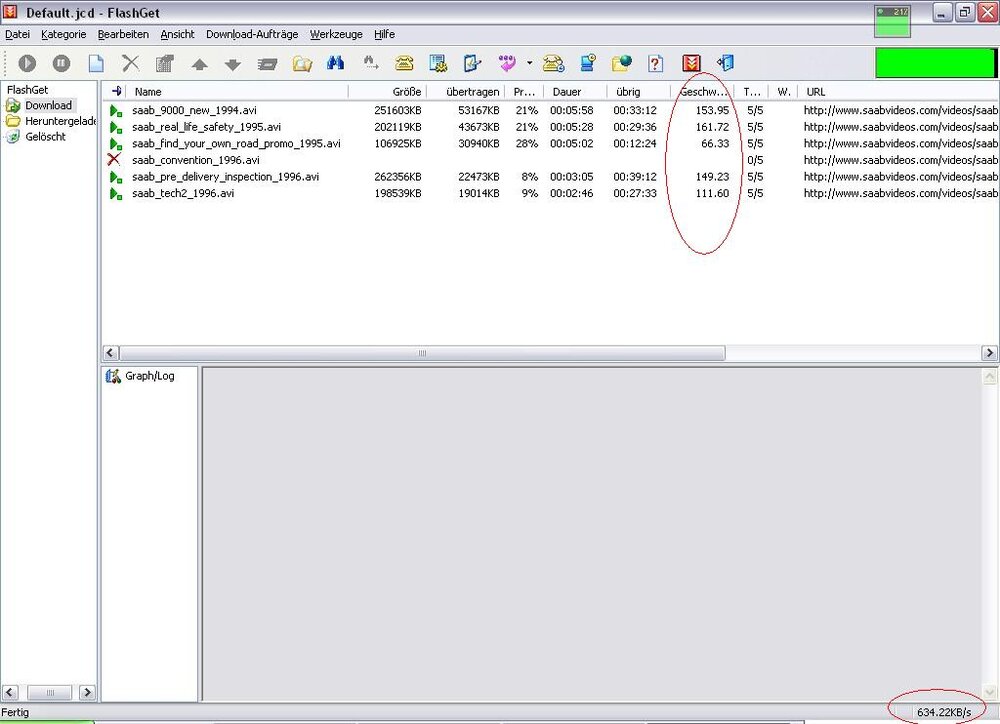Click the green speed graph in toolbar

(935, 63)
